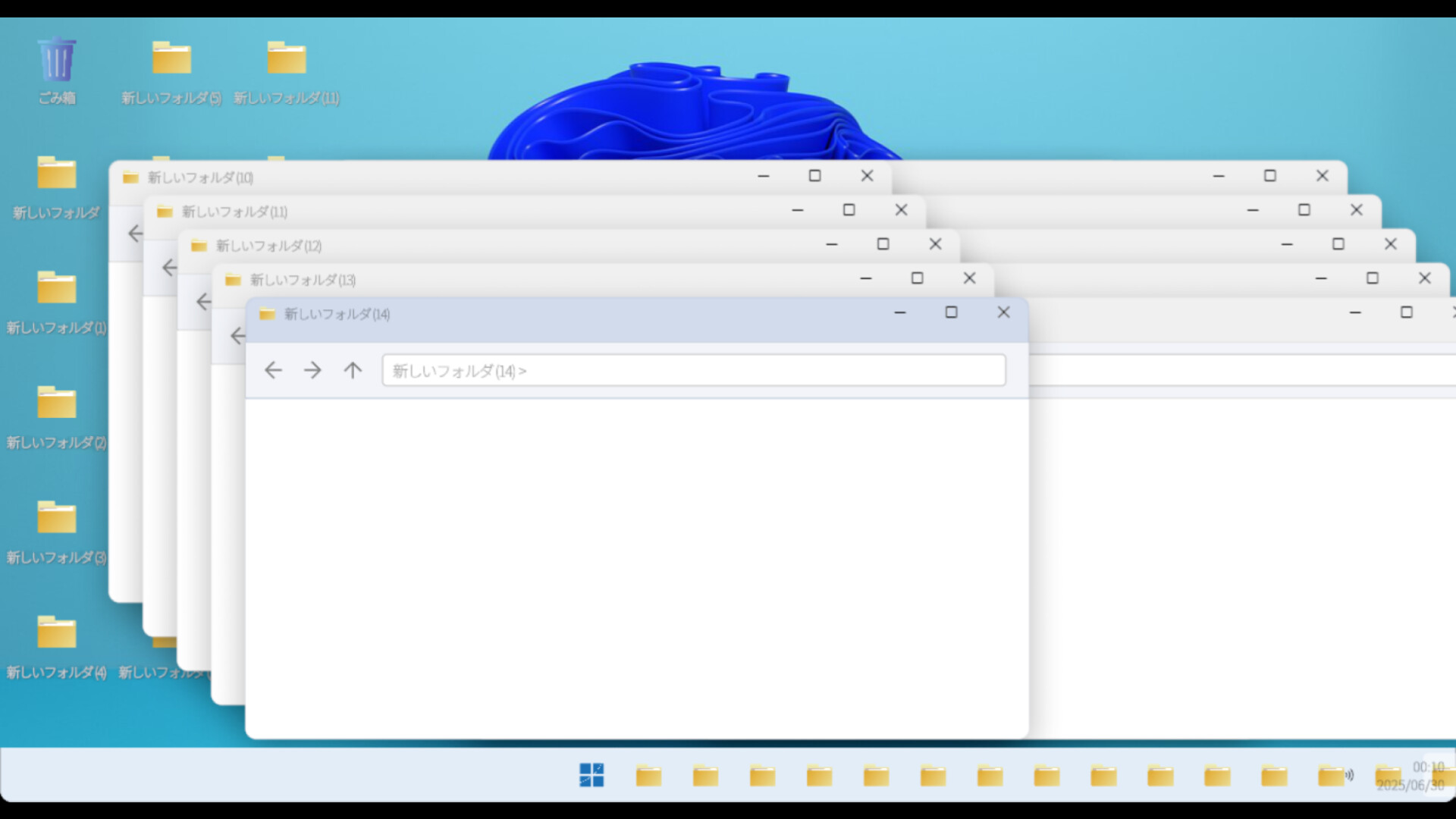This screenshot has height=819, width=1456.
Task: Click the folder icon in the 新しいフォルダ (14) title bar
Action: pyautogui.click(x=267, y=313)
